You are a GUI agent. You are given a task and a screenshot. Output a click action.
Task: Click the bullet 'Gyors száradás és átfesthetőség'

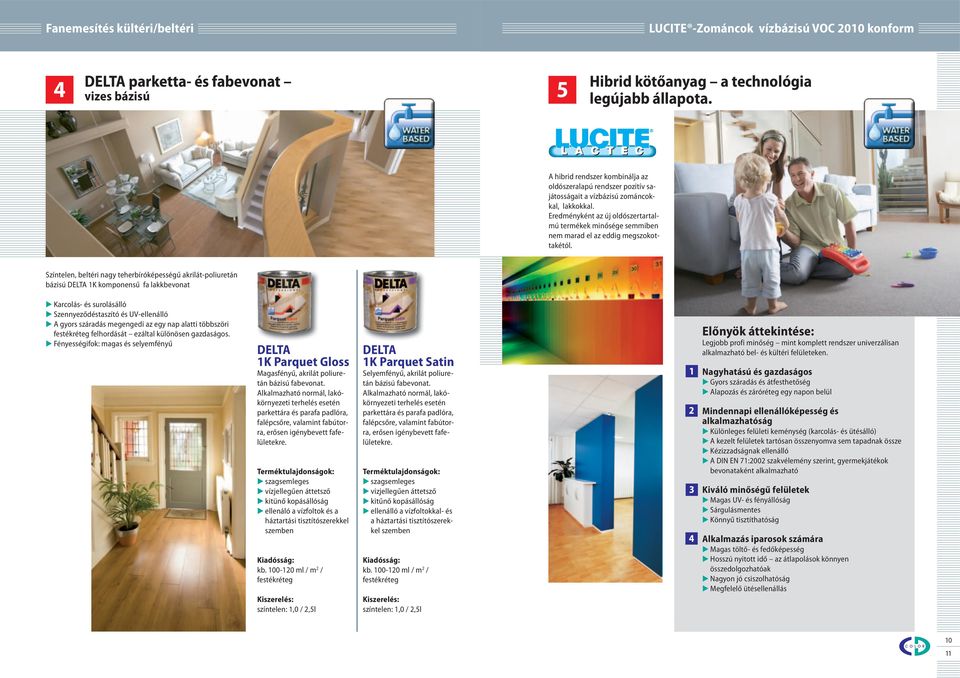(760, 382)
